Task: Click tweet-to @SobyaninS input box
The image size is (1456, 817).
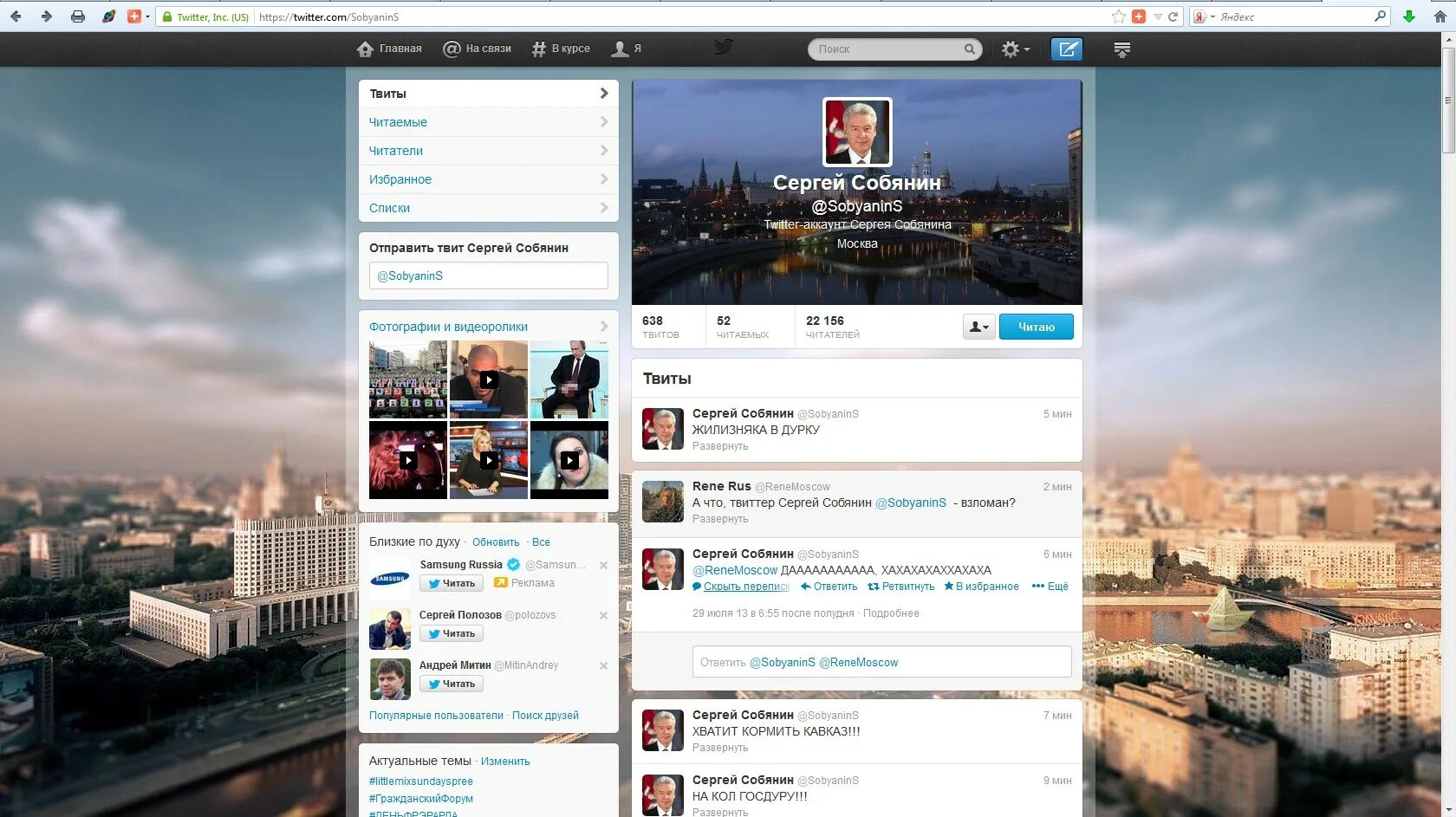Action: pos(488,276)
